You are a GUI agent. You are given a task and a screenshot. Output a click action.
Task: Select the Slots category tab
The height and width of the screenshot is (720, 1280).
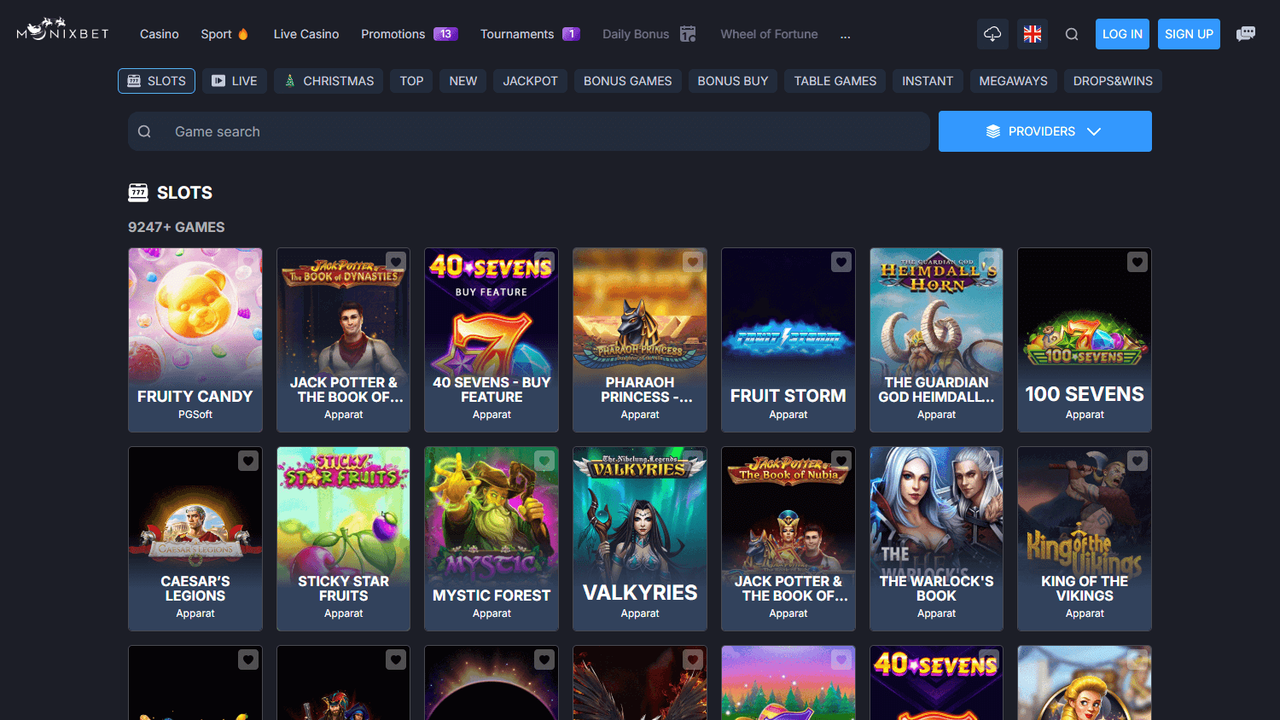[x=157, y=81]
